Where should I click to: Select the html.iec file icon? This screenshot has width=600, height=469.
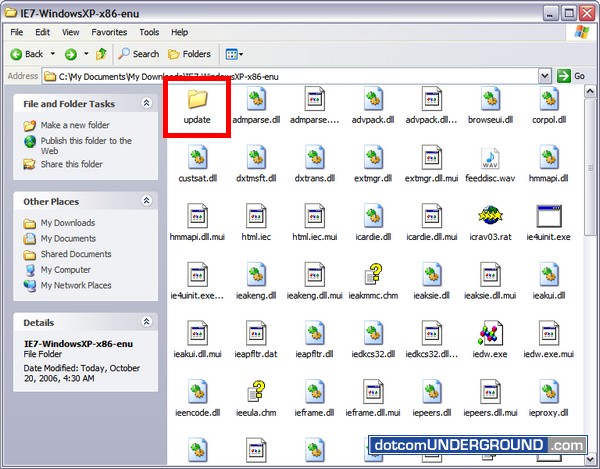(x=256, y=216)
